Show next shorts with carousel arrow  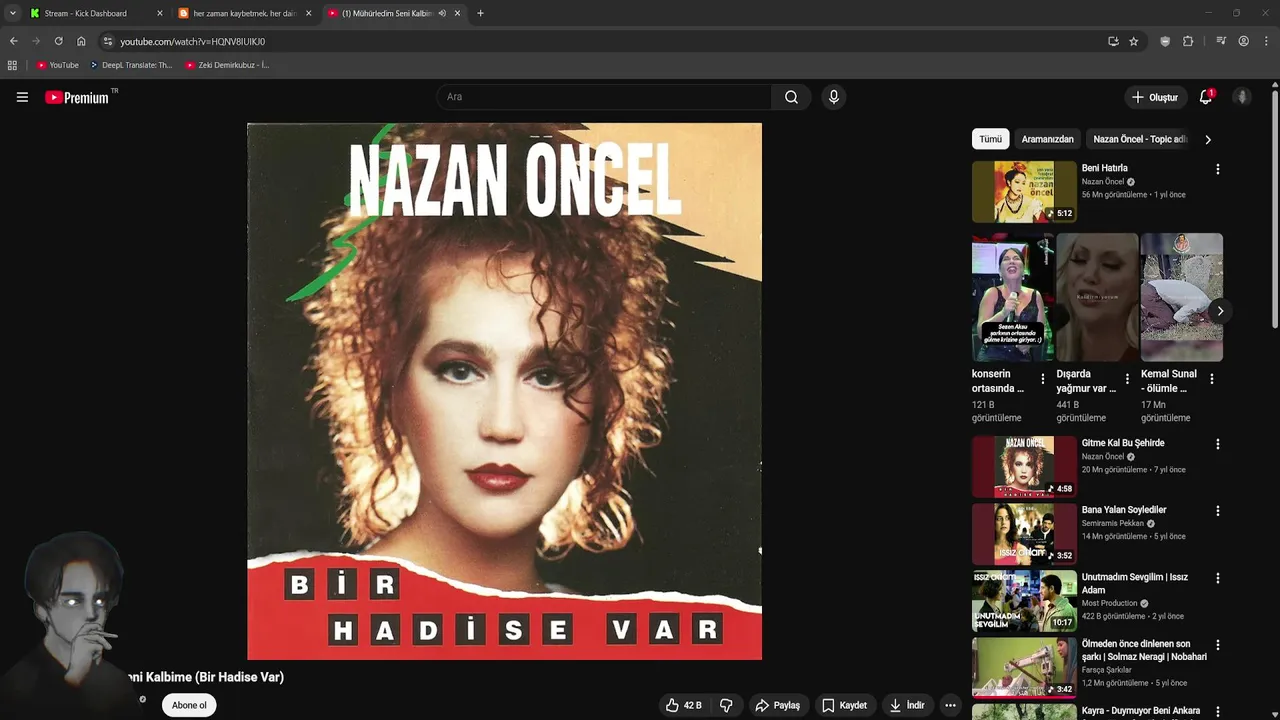tap(1219, 311)
